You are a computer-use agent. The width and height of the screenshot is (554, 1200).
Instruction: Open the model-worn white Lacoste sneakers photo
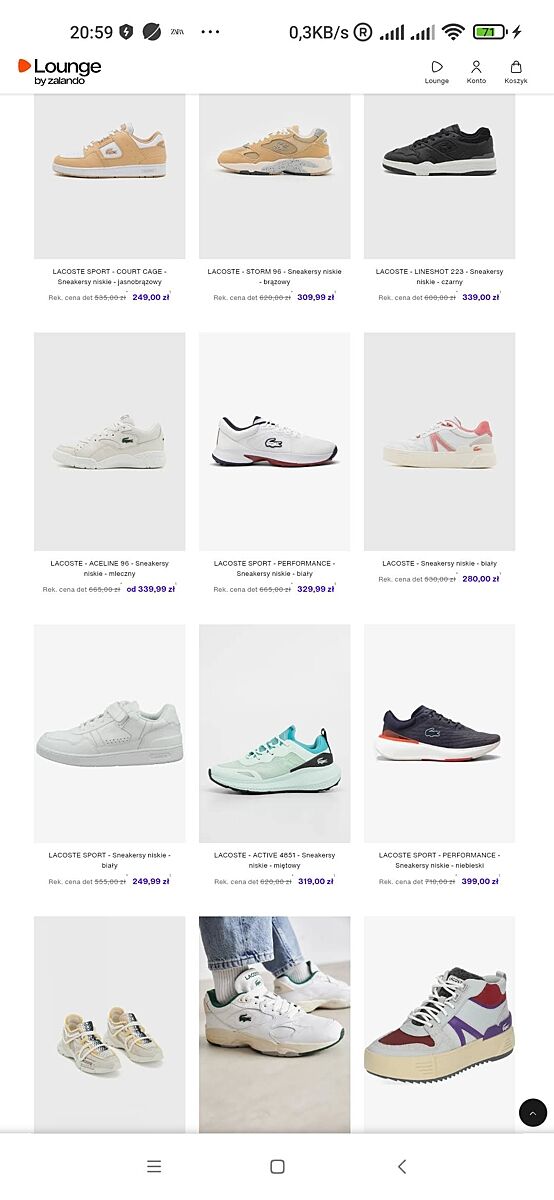[275, 1025]
